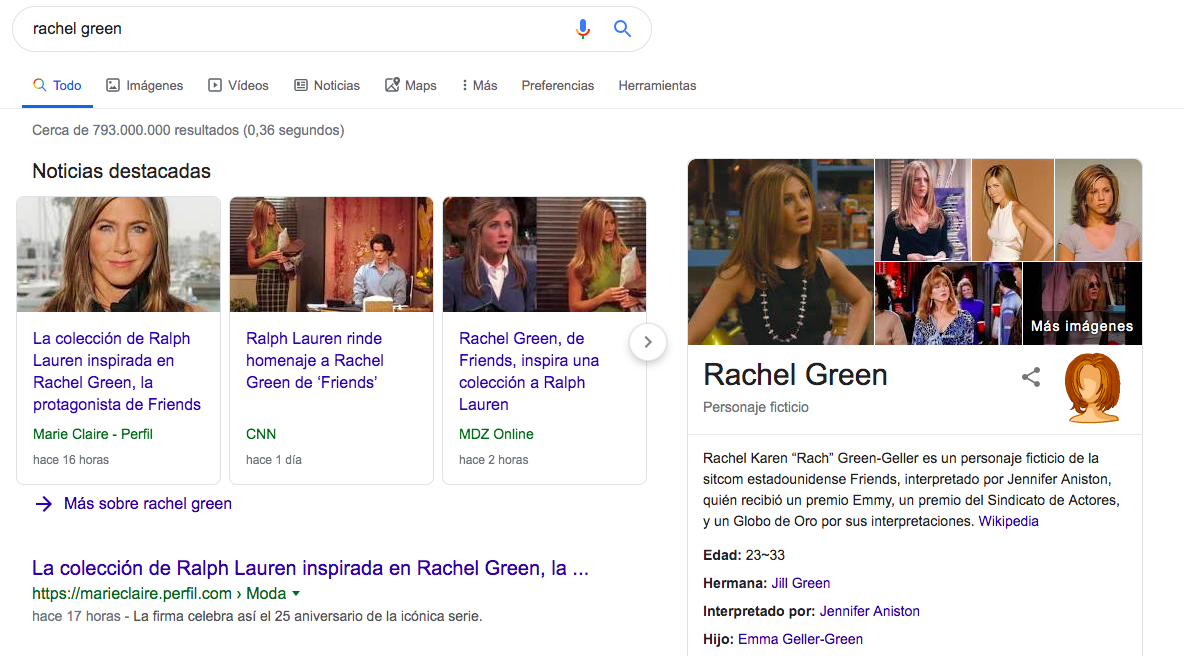Open MDZ Online news card photo
This screenshot has height=656, width=1184.
click(x=544, y=254)
